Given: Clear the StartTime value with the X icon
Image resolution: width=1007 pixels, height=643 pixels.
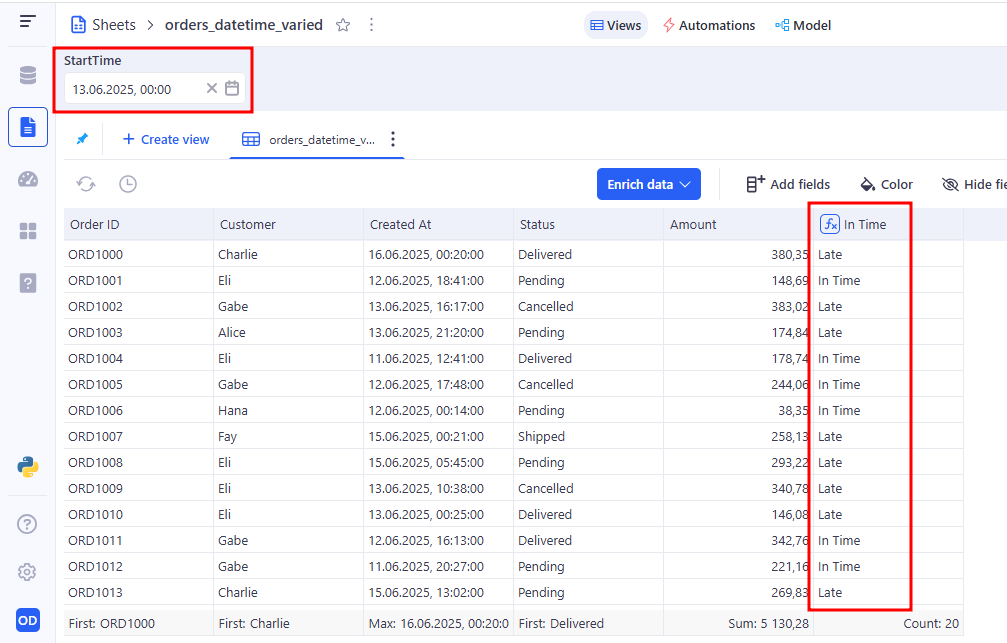Looking at the screenshot, I should pos(211,89).
